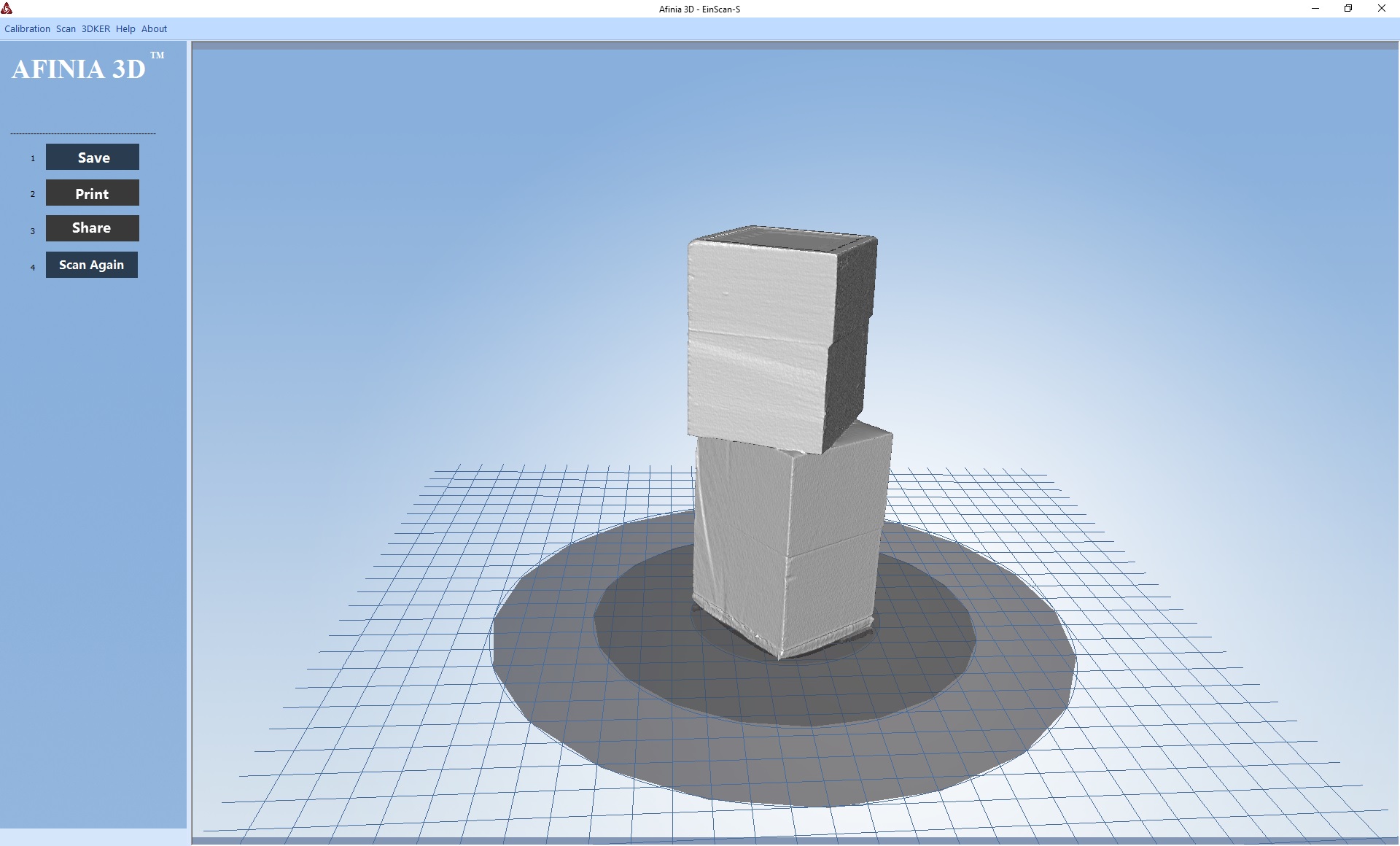Open the 3DKER menu

coord(96,29)
